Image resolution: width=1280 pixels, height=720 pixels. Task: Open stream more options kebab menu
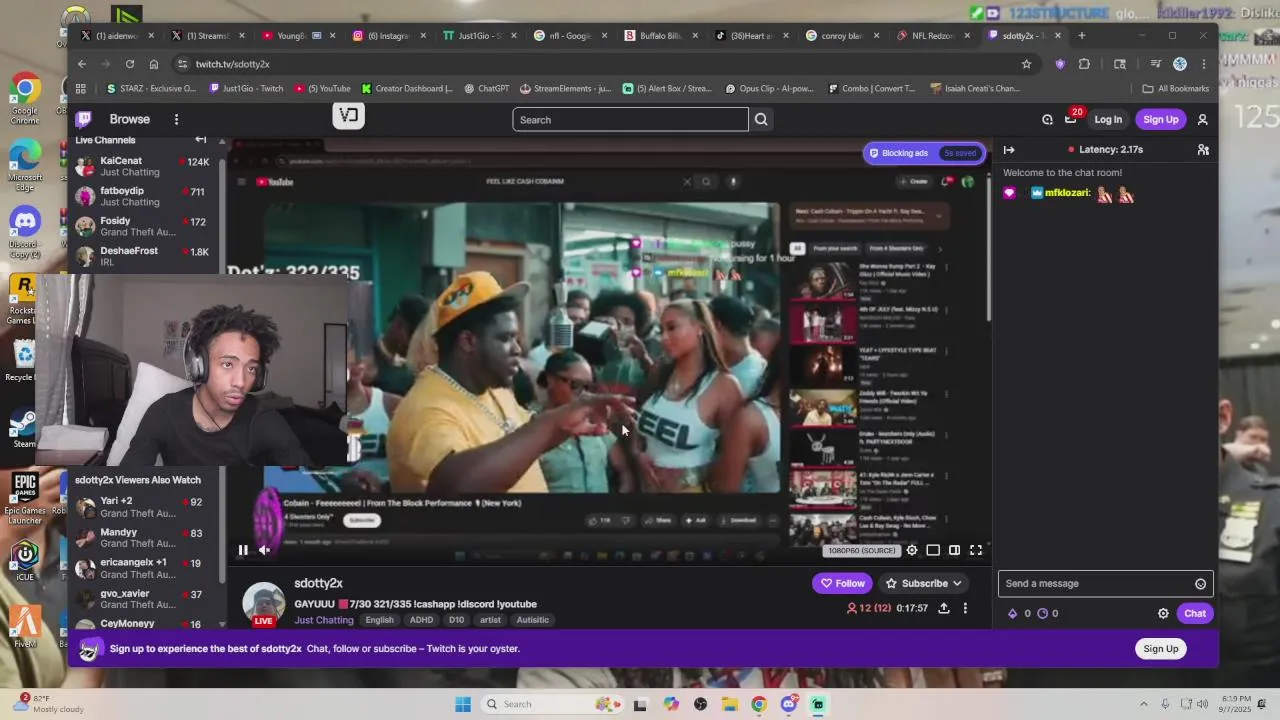click(x=965, y=608)
